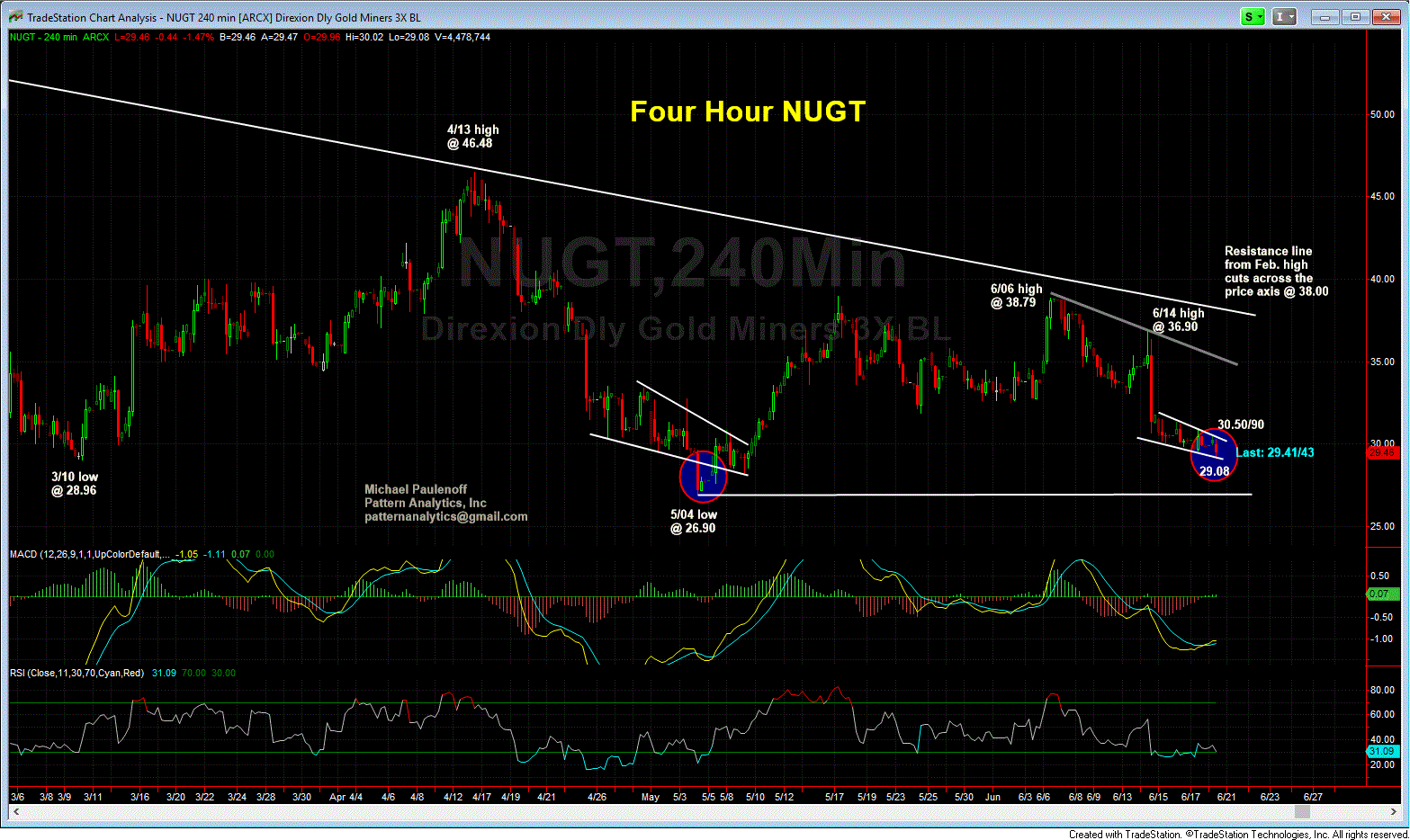Open the gray I interval-link dropdown
Screen dimensions: 1410x840
tap(1284, 17)
